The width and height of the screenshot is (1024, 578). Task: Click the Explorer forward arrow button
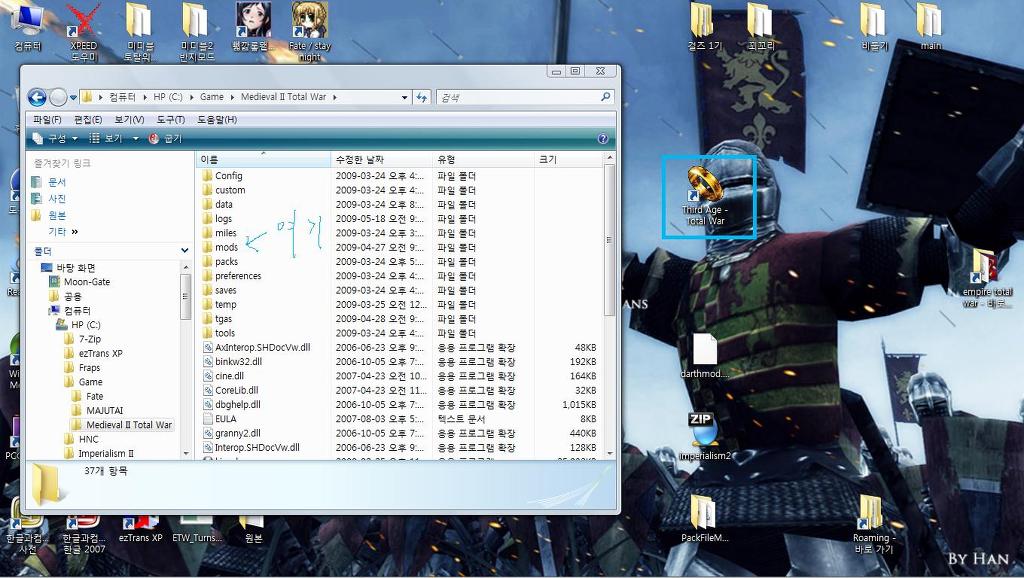58,97
